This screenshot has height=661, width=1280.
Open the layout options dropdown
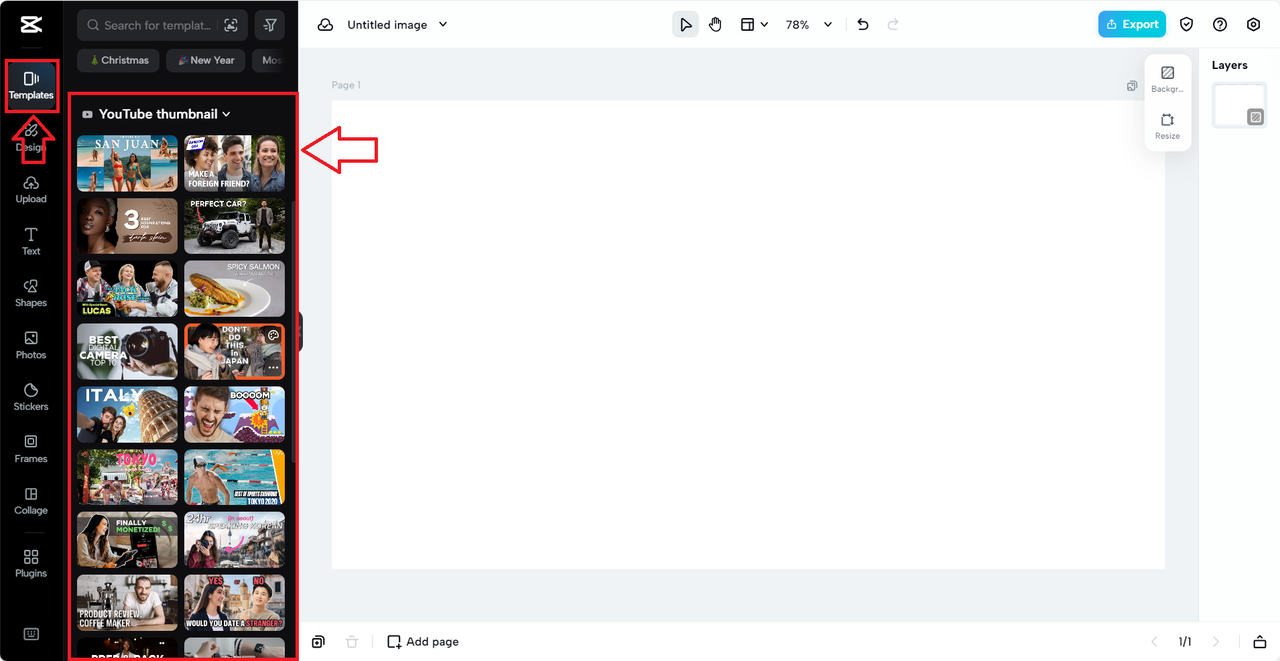point(754,25)
